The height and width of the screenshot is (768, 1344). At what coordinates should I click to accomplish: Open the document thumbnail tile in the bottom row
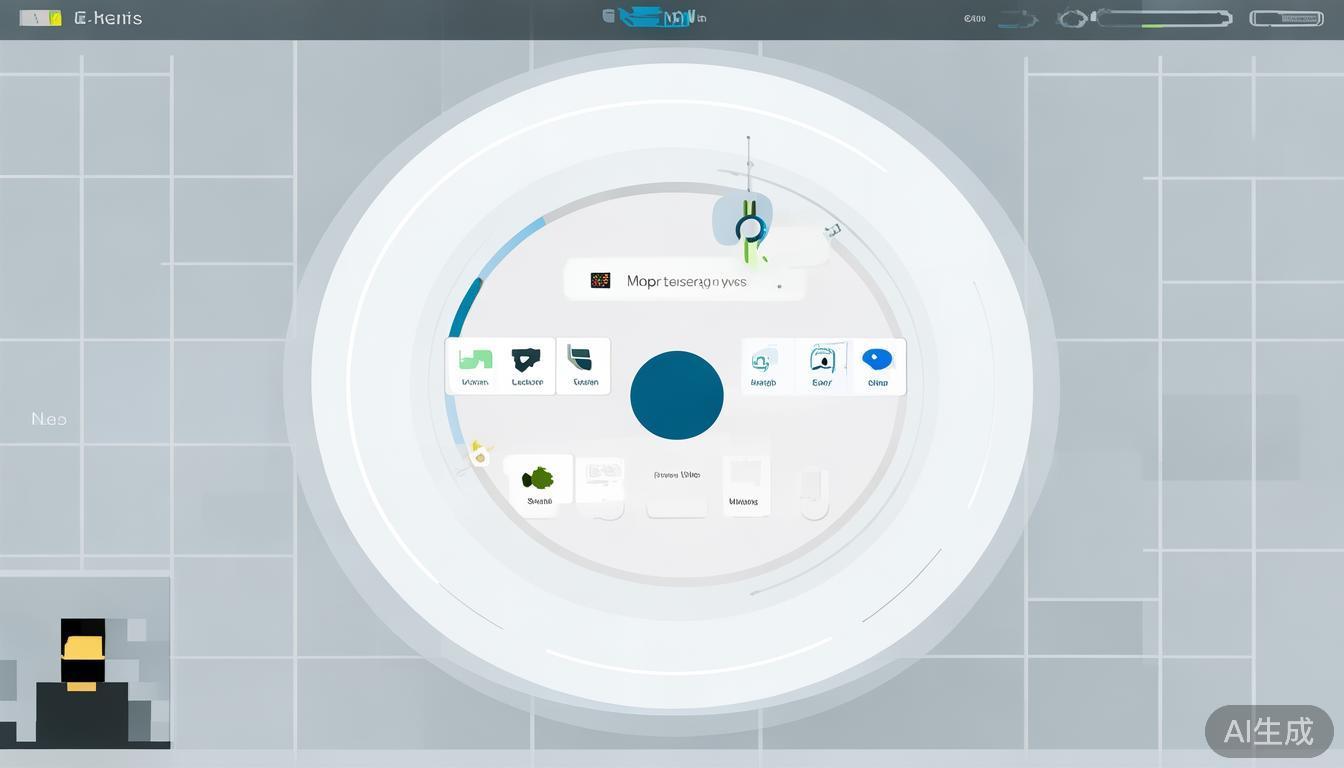[x=600, y=480]
